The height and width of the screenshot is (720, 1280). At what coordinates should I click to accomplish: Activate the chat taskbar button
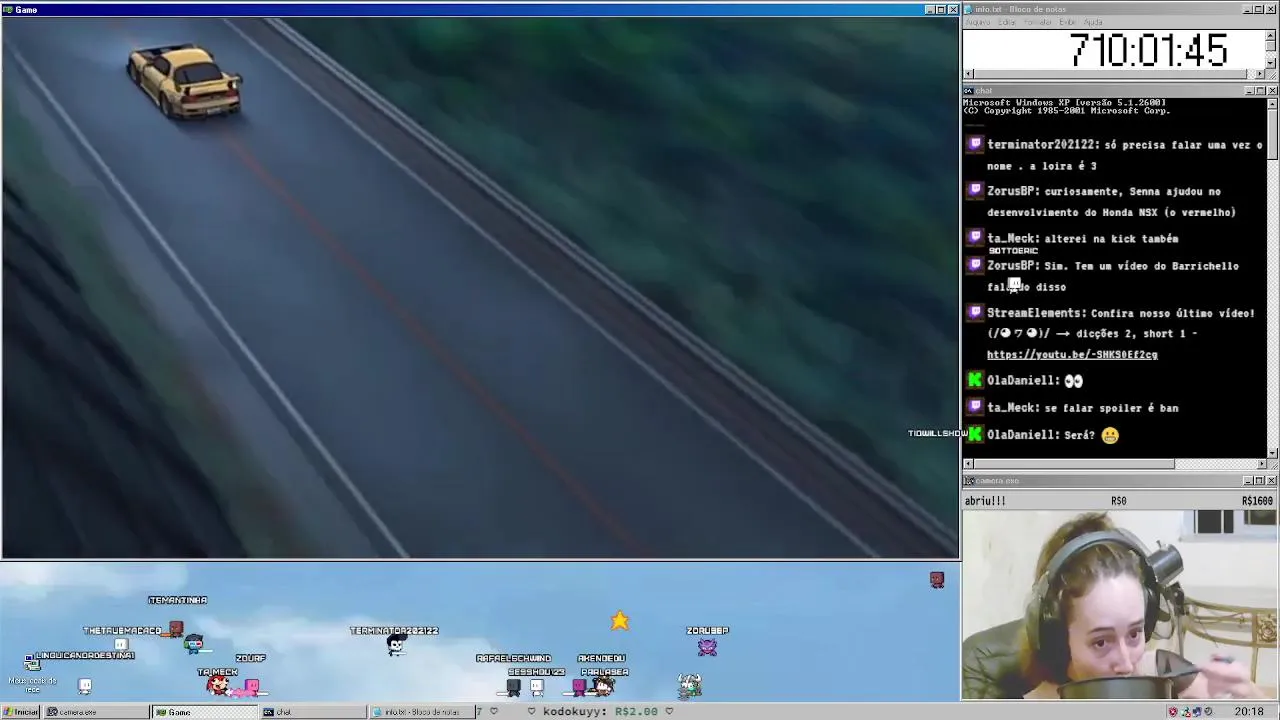coord(313,712)
